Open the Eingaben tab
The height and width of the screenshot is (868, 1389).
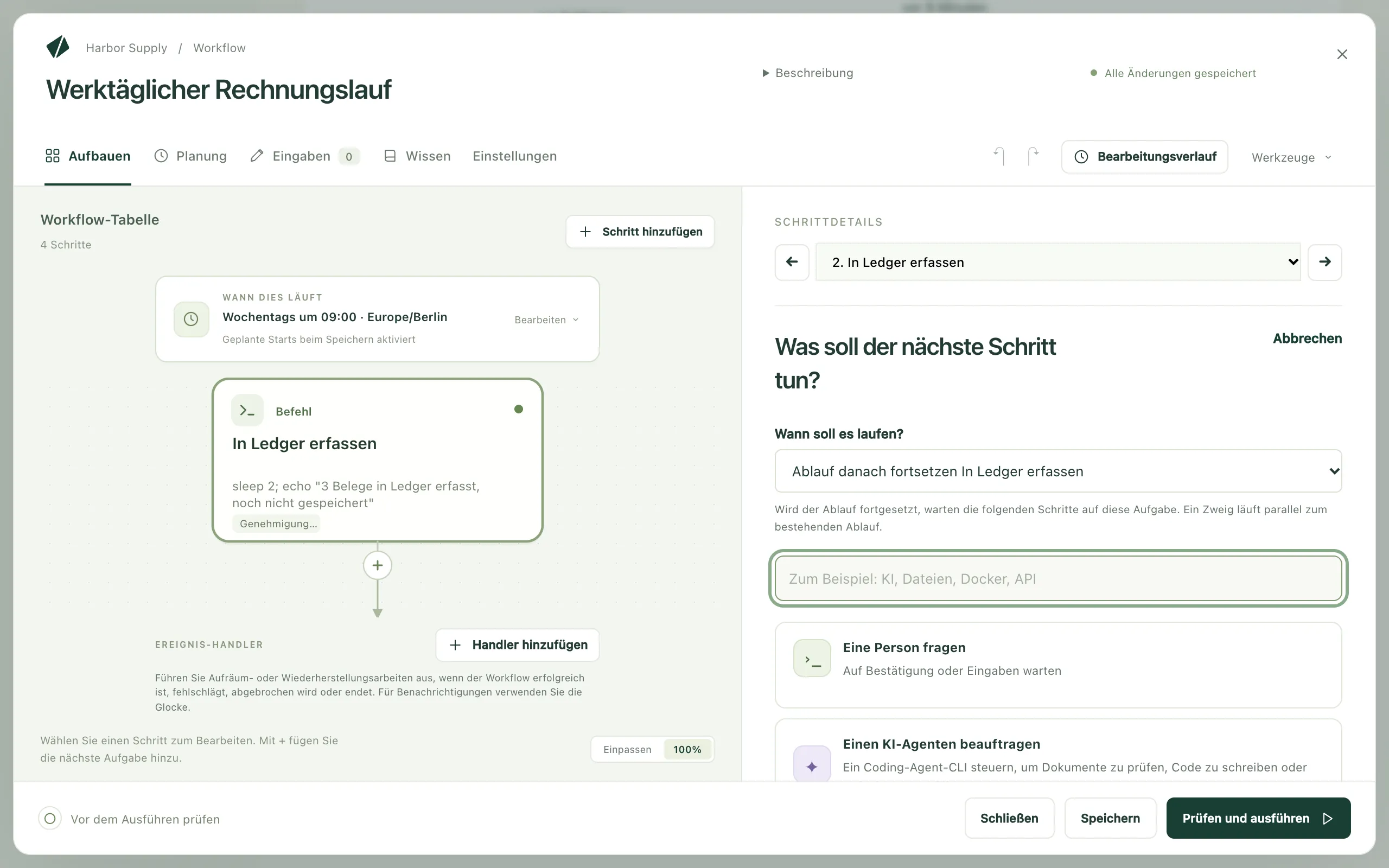pos(305,156)
